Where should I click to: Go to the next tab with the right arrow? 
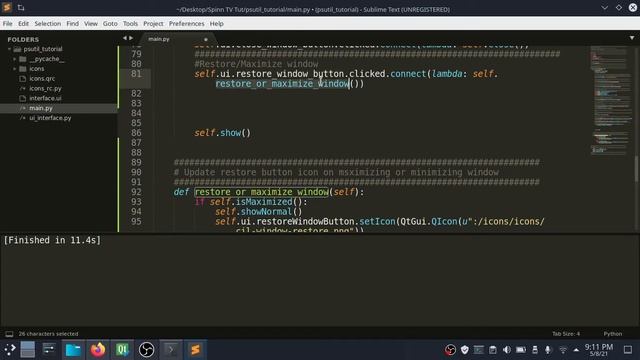[x=131, y=38]
